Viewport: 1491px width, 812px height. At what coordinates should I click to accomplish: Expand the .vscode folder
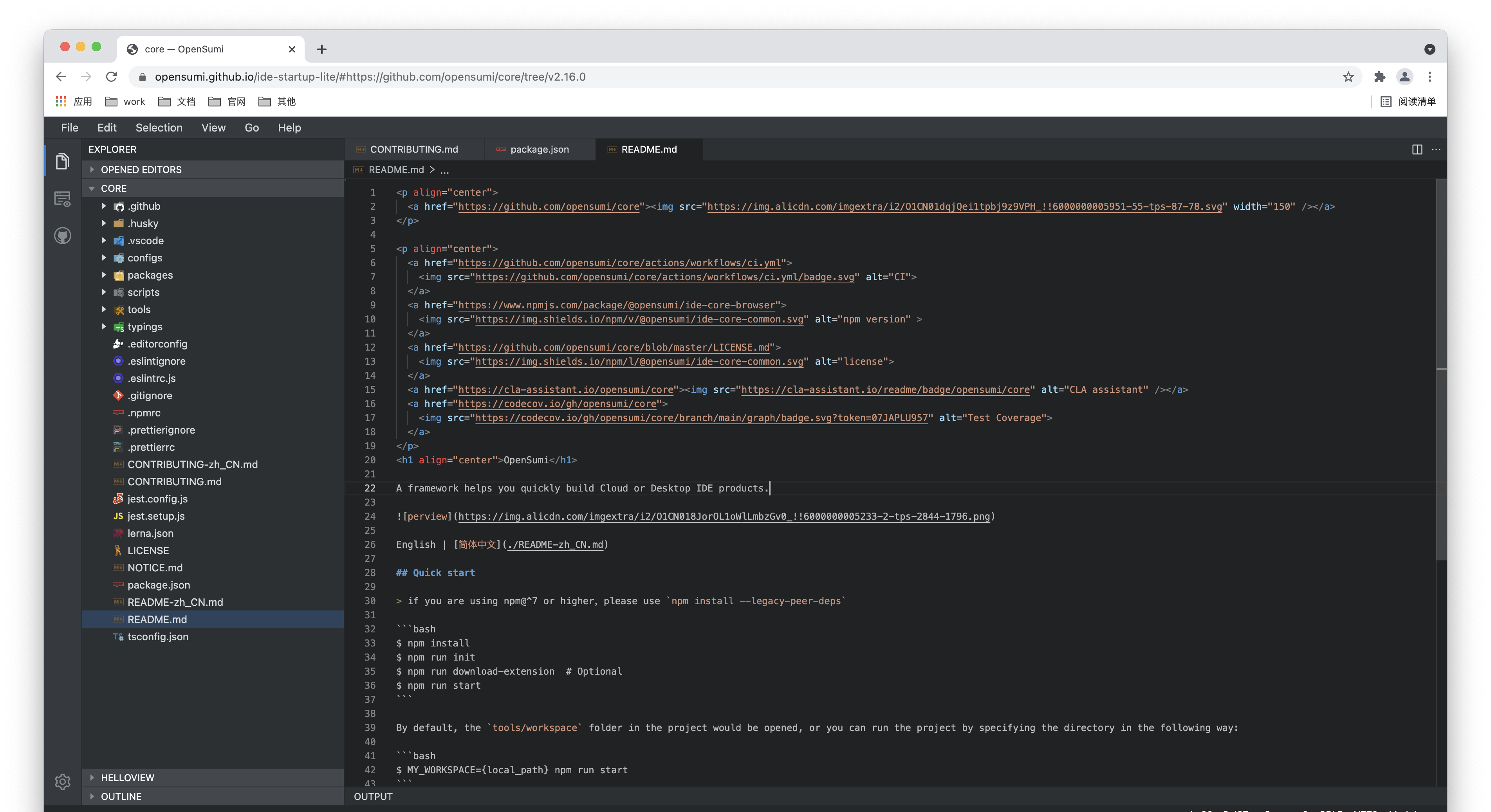(x=213, y=241)
